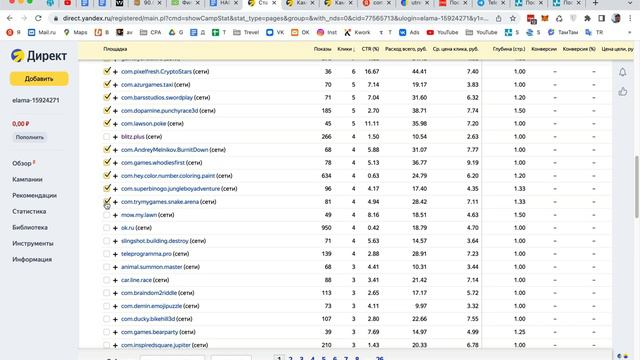Open Статистика in the sidebar
The width and height of the screenshot is (640, 360).
coord(29,211)
